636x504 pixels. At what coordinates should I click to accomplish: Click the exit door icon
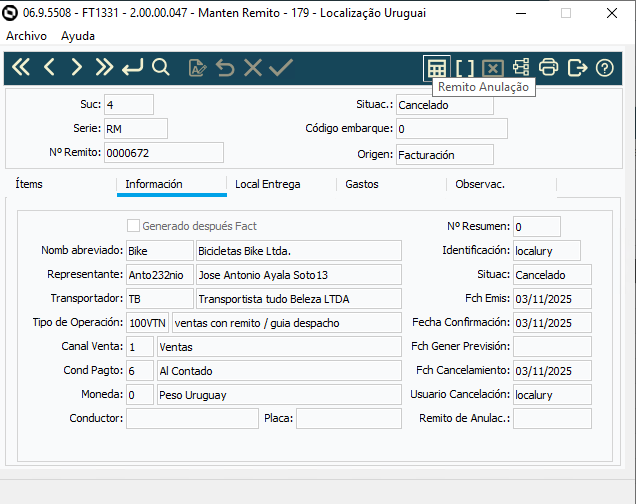[x=576, y=68]
